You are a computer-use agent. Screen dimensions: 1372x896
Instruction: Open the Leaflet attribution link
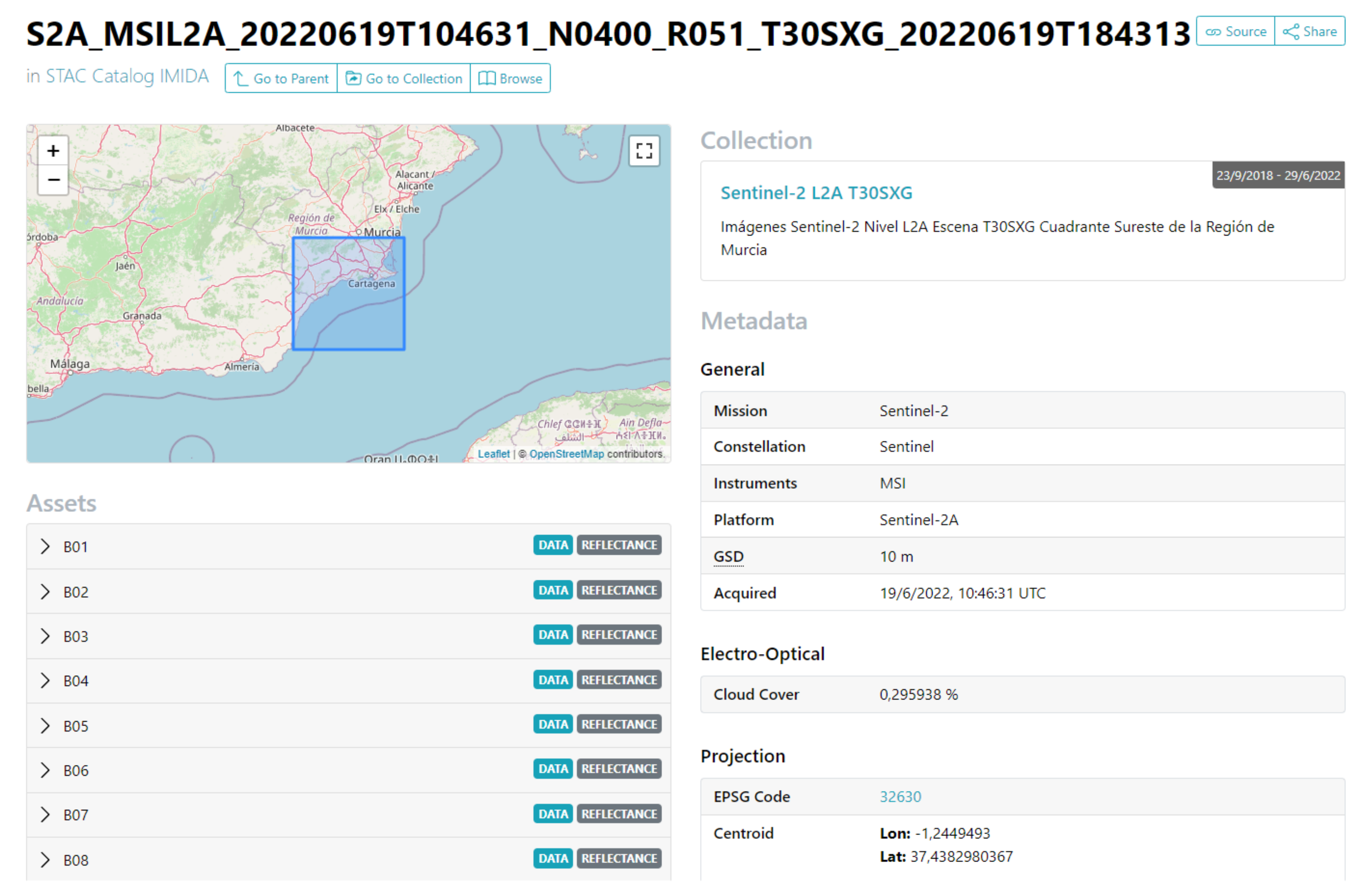[493, 454]
